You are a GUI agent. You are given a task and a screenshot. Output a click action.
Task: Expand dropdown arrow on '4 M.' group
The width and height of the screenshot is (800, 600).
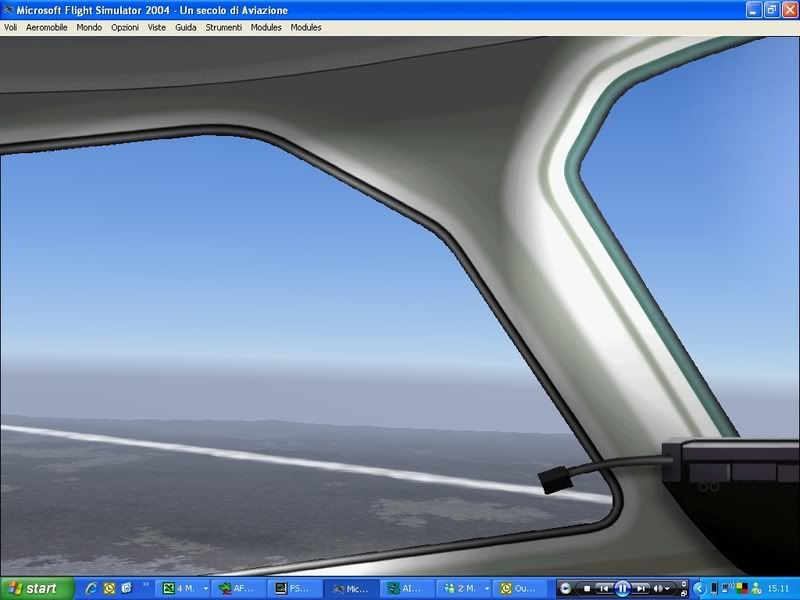(206, 588)
